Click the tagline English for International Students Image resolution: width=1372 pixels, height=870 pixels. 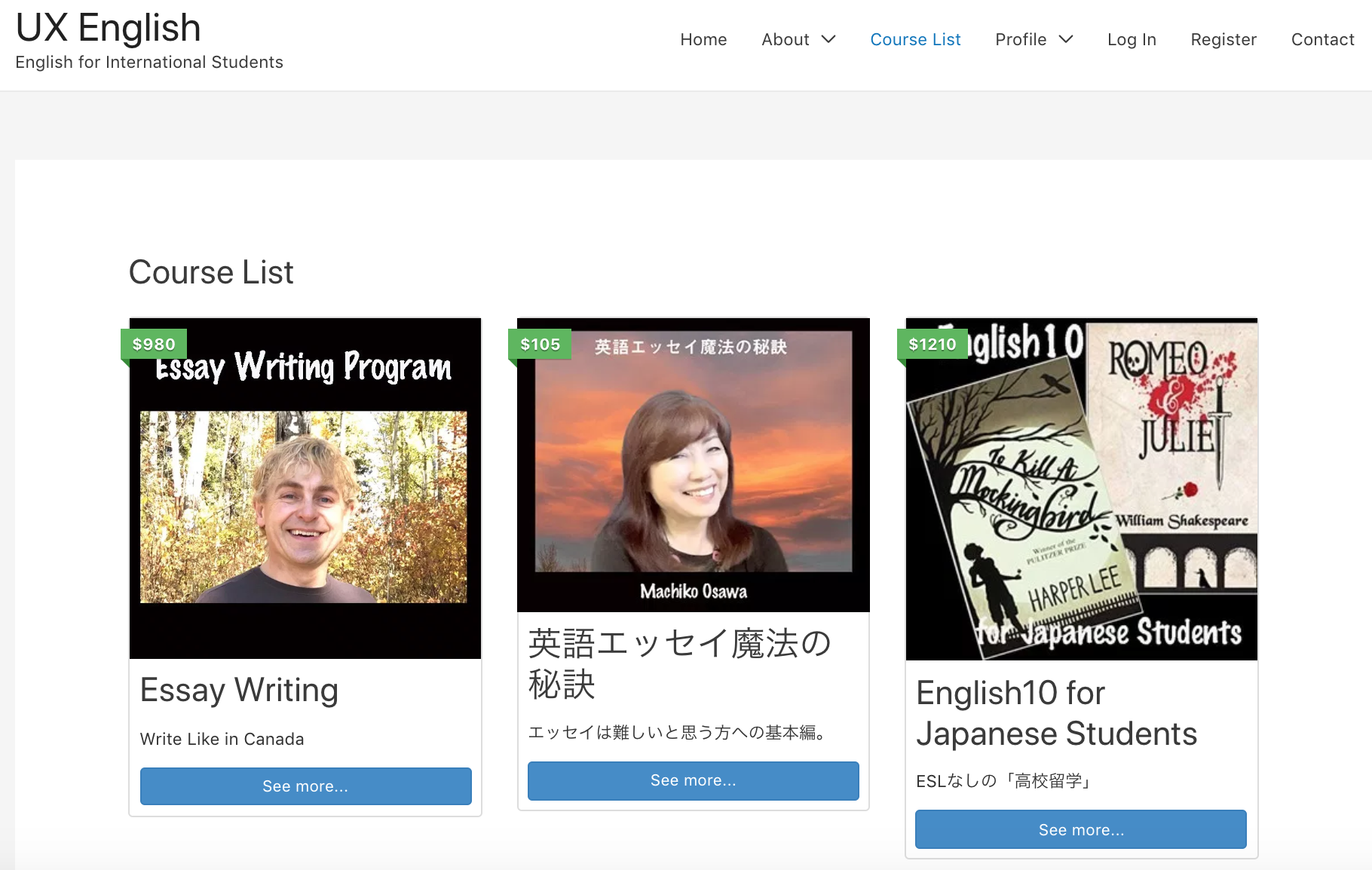pos(149,62)
